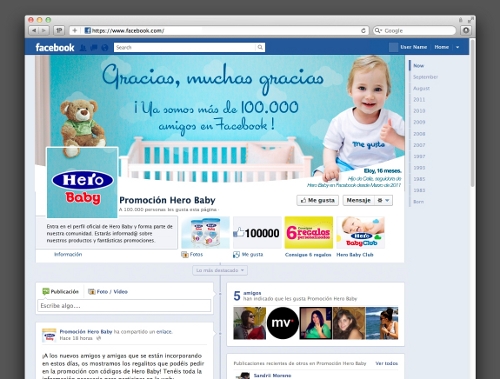Jump to 2011 in the timeline
This screenshot has height=379, width=500.
pyautogui.click(x=419, y=100)
